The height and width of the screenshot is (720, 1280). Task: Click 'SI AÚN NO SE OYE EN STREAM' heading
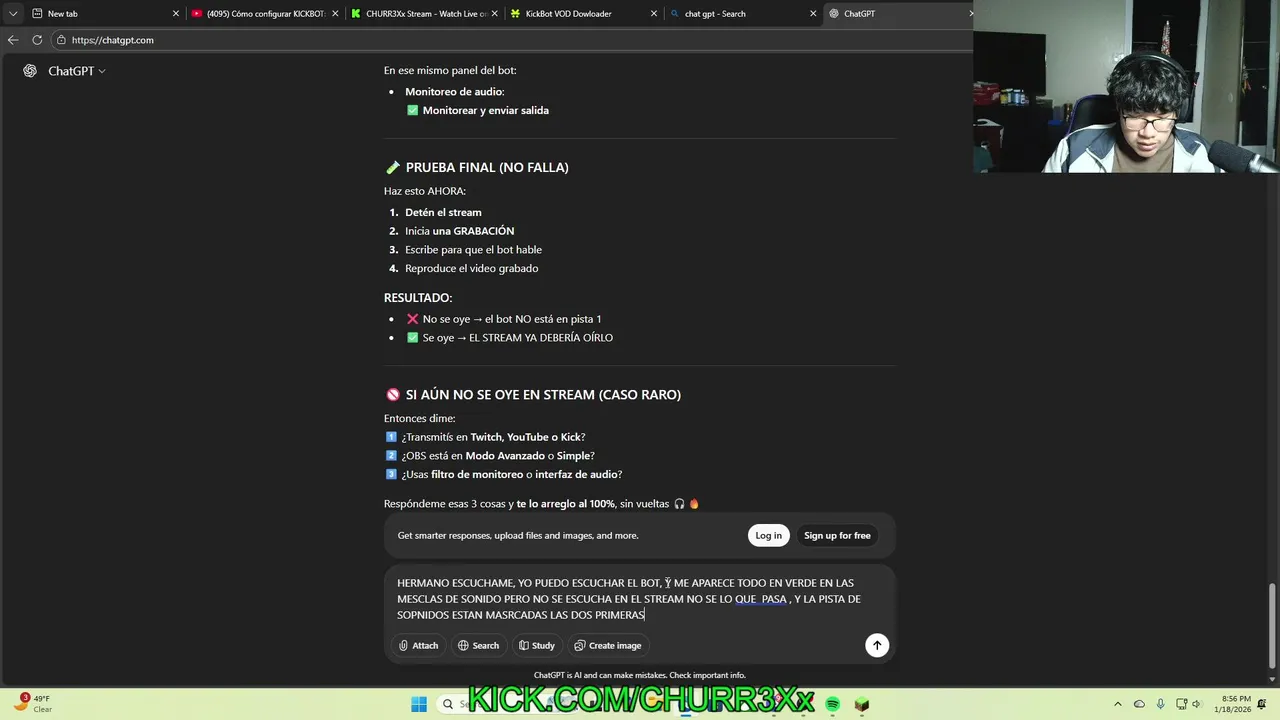point(543,394)
